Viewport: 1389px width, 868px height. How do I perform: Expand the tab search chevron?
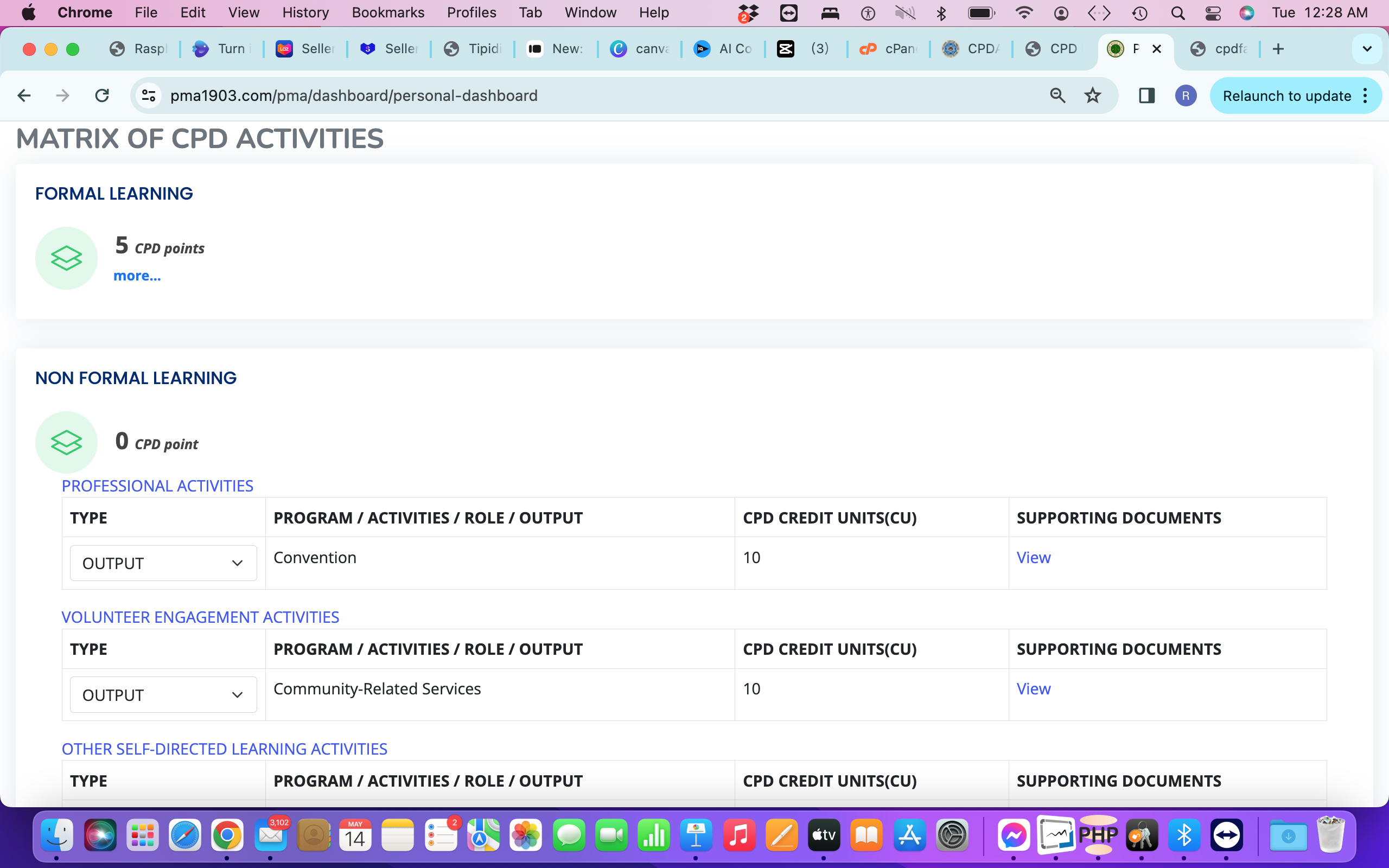[1367, 49]
